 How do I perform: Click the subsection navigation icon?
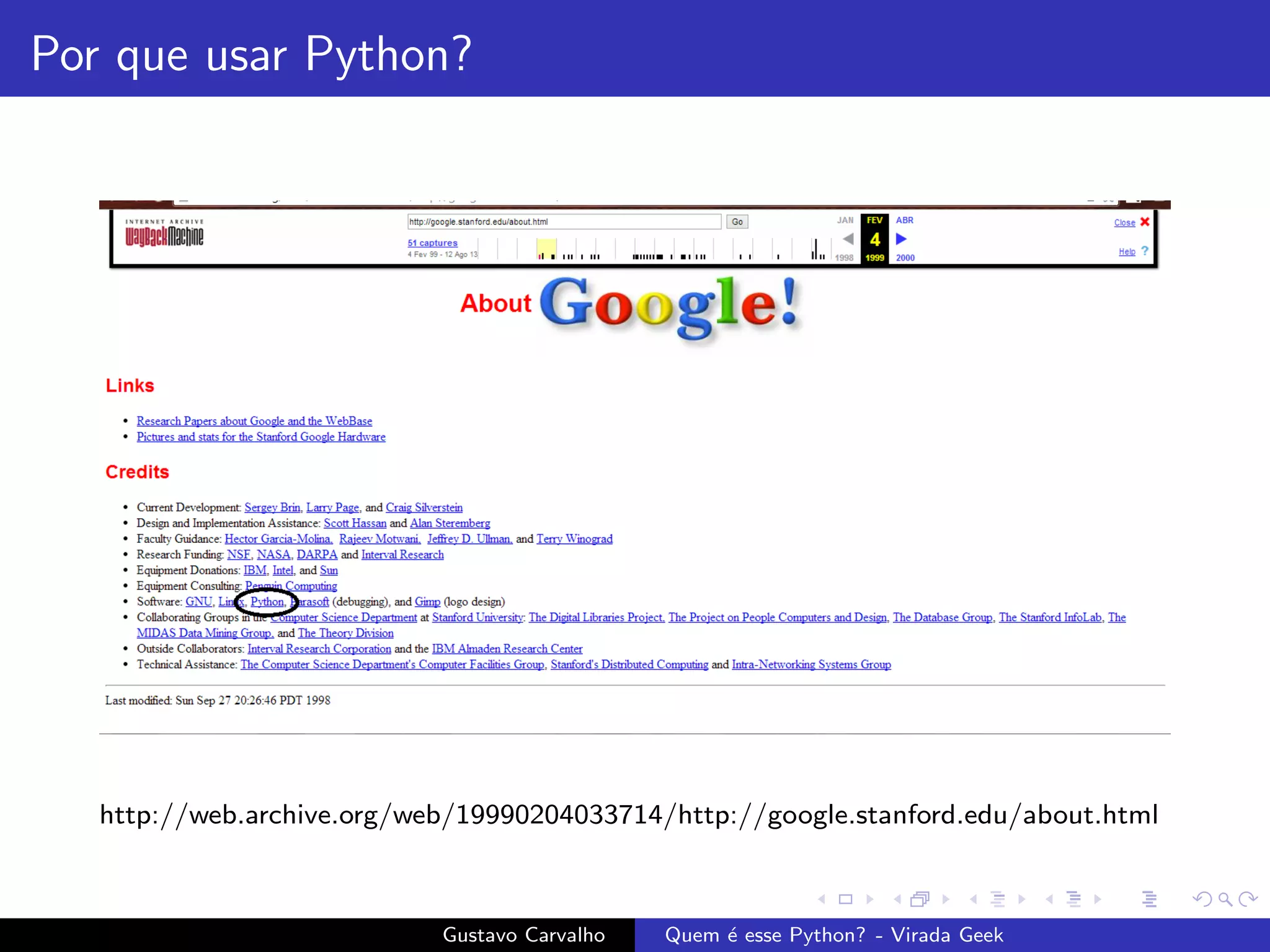point(998,899)
